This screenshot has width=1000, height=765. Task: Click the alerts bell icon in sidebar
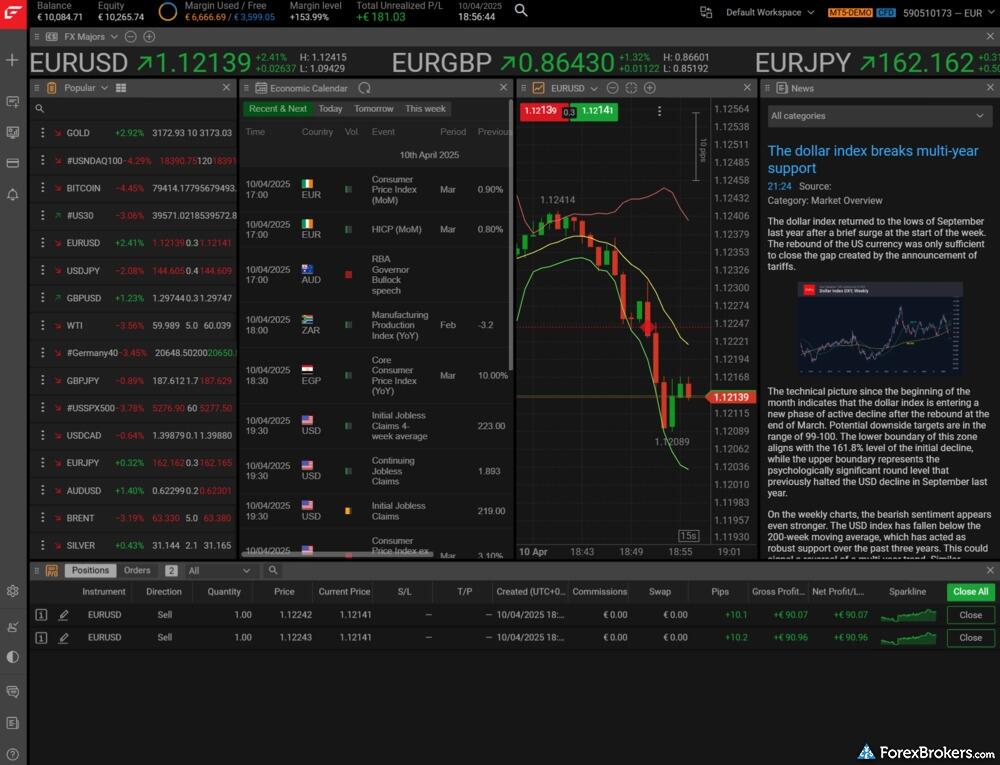13,194
